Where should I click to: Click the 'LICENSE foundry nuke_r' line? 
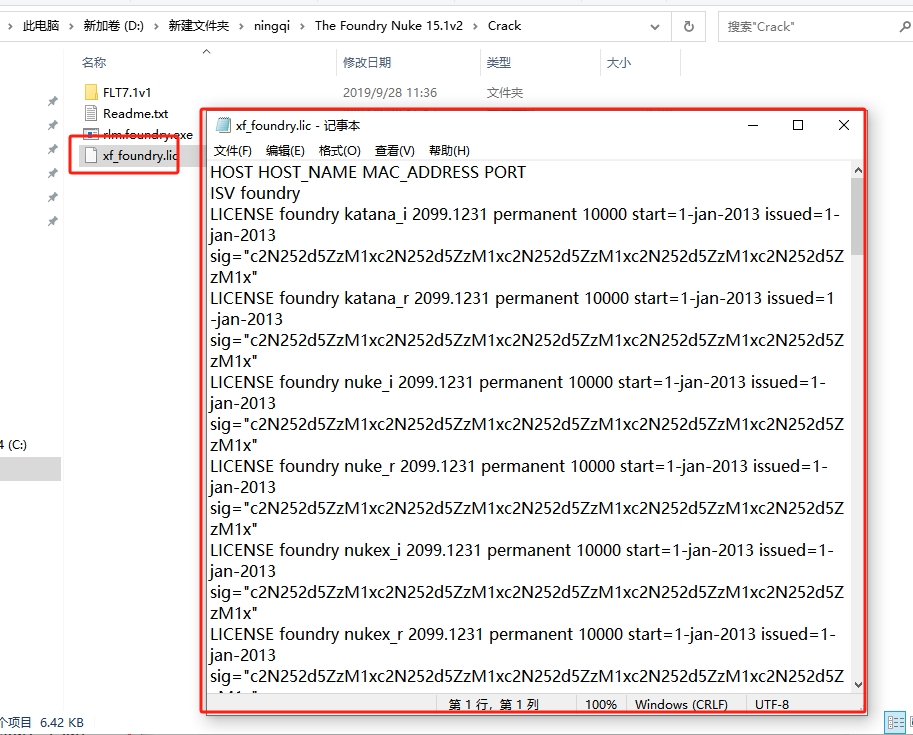pos(519,466)
